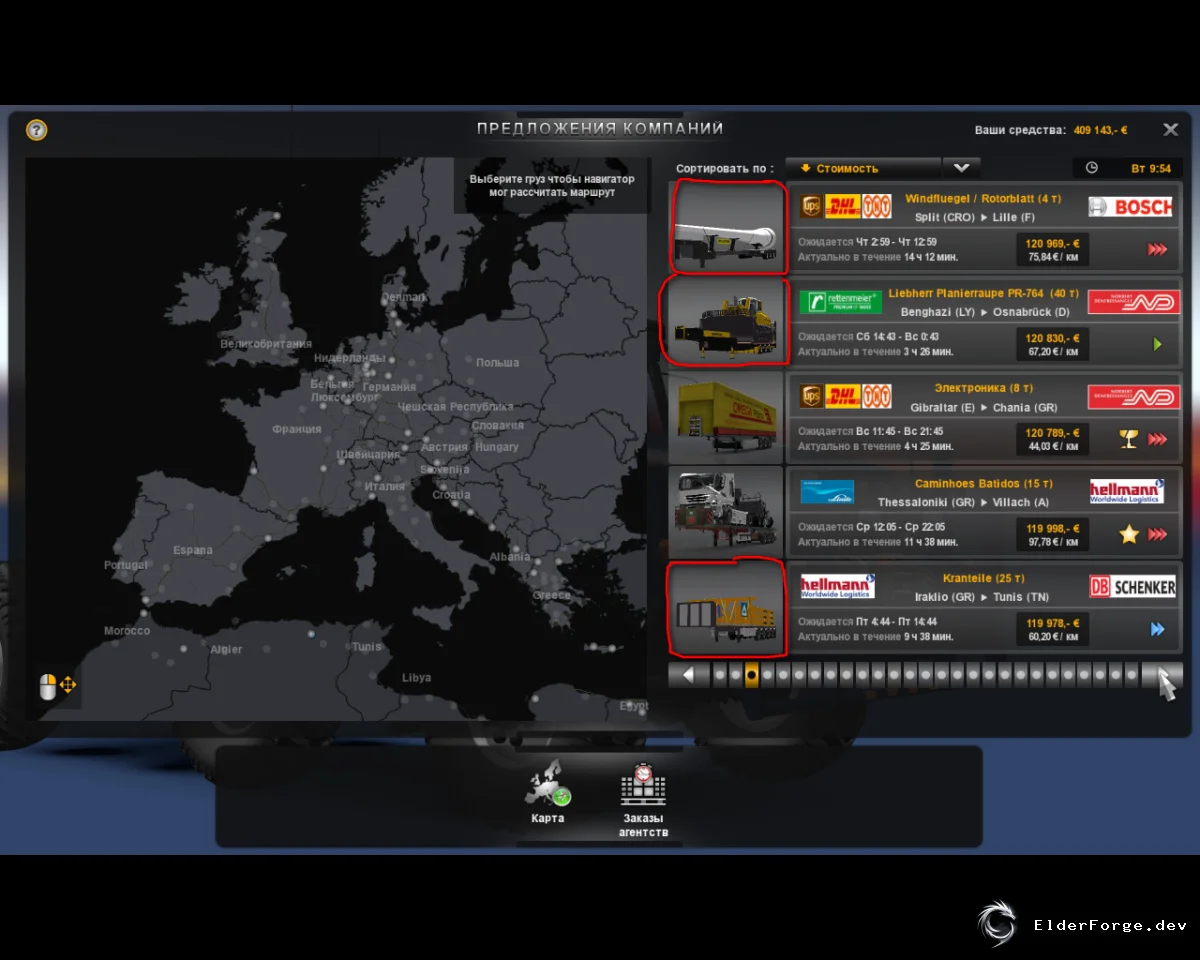Click blue double arrows on Kranteile job

click(1157, 629)
